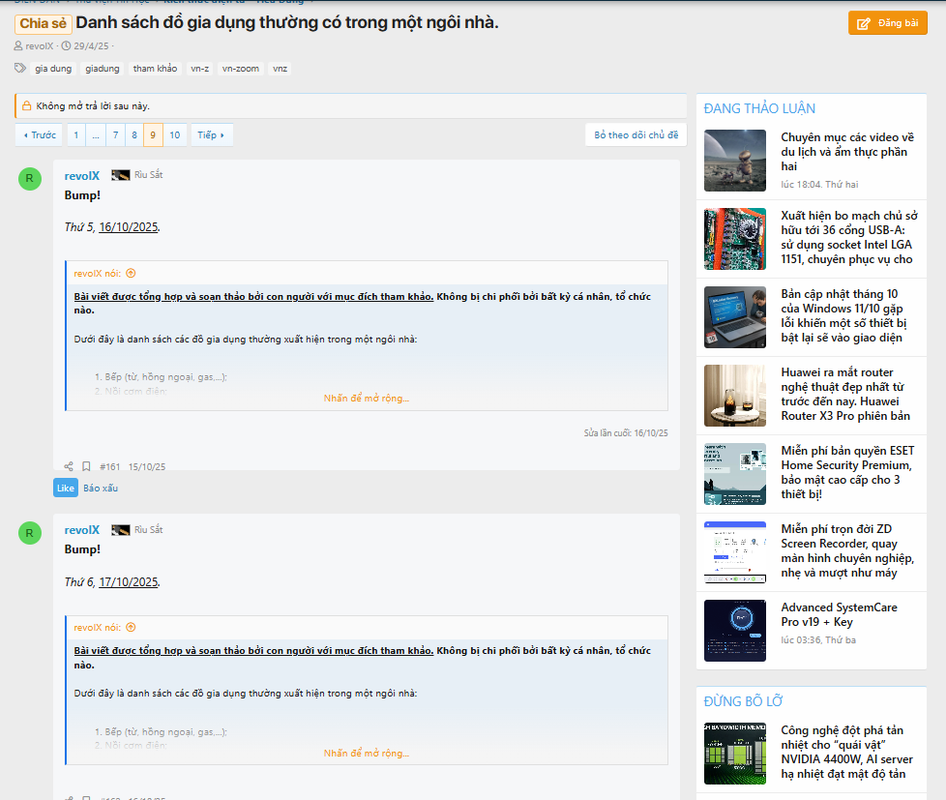Open 'Miễn phí bản quyền ESET' article
The width and height of the screenshot is (946, 800).
pyautogui.click(x=847, y=472)
